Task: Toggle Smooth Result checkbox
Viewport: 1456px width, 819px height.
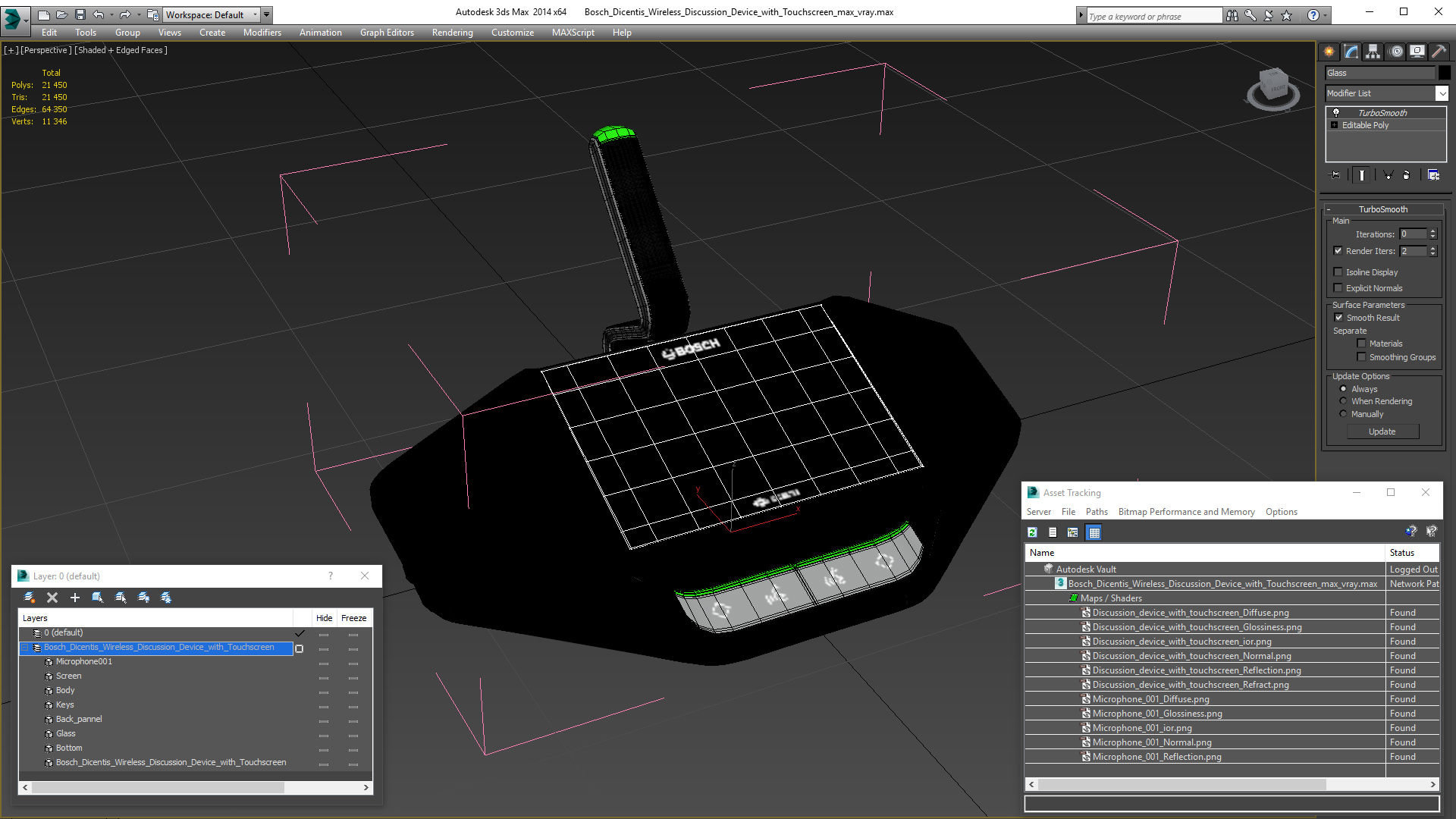Action: point(1338,318)
